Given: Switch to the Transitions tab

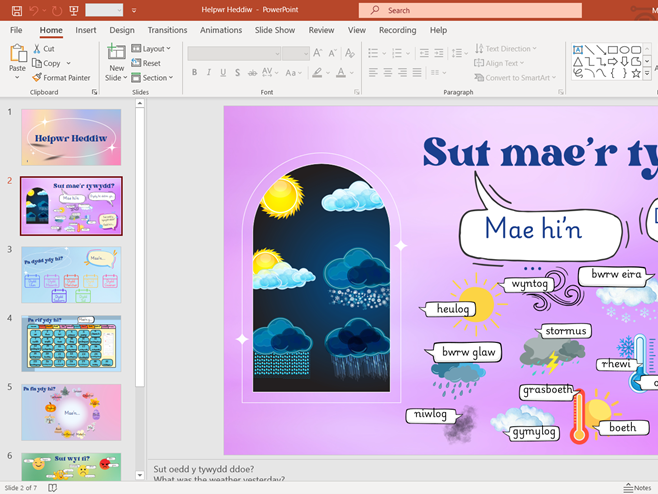Looking at the screenshot, I should [167, 30].
